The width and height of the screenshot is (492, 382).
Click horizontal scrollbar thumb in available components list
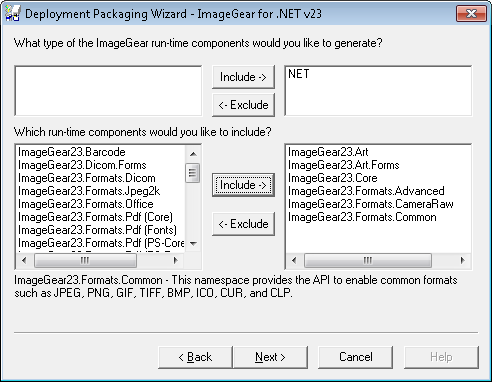(85, 260)
